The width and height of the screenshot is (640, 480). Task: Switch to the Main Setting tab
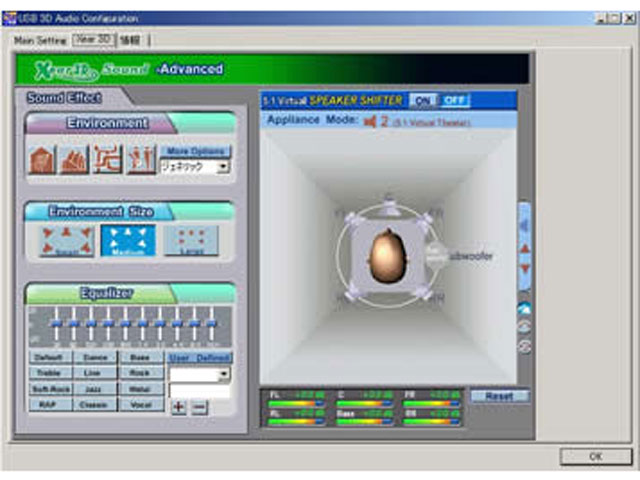tap(40, 40)
